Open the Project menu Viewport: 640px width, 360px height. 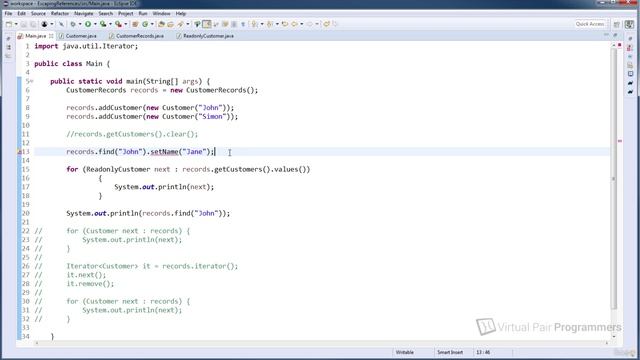pyautogui.click(x=126, y=13)
